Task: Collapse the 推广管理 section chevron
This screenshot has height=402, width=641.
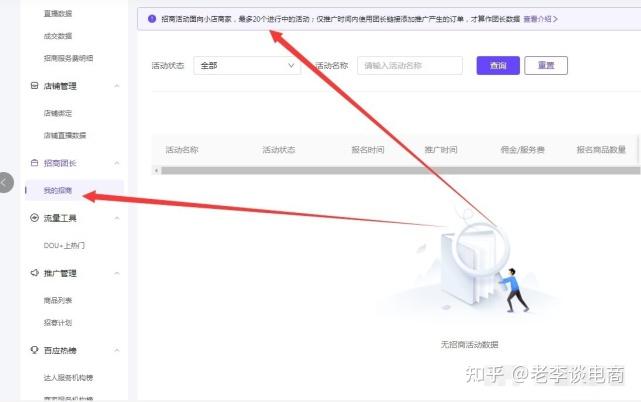Action: (117, 273)
